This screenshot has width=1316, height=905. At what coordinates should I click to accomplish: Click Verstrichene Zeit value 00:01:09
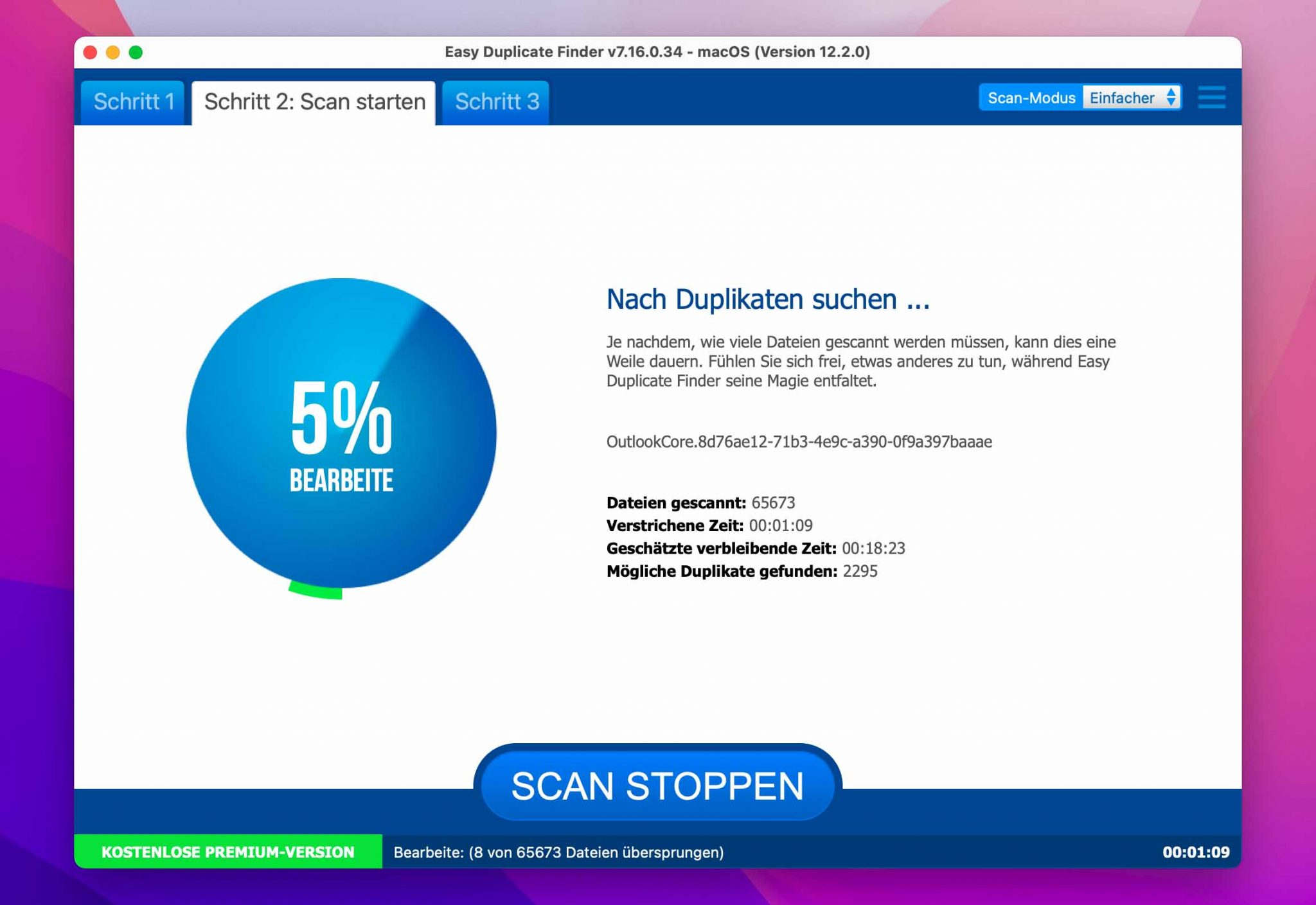point(781,525)
